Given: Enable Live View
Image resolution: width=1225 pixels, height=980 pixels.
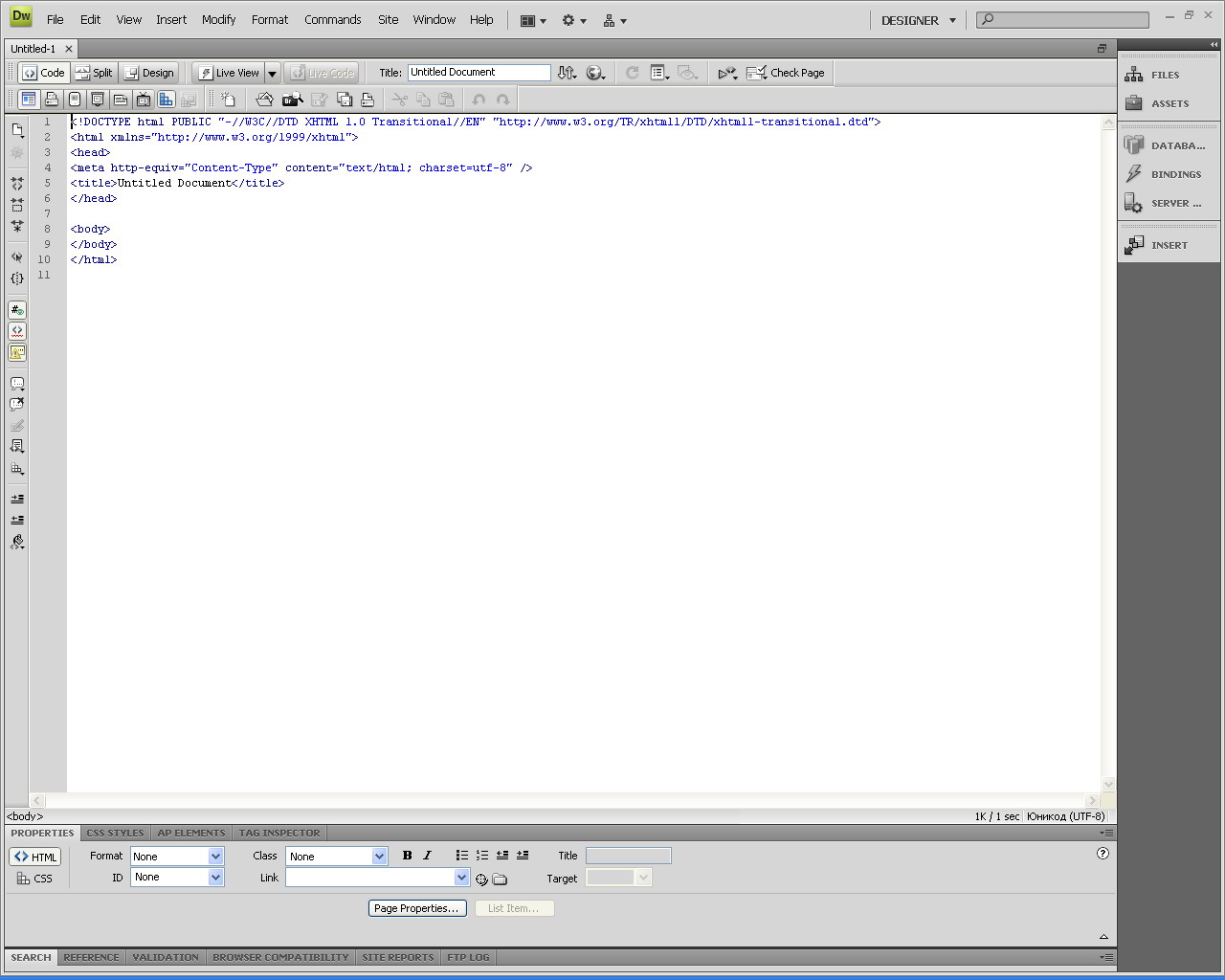Looking at the screenshot, I should click(x=228, y=73).
